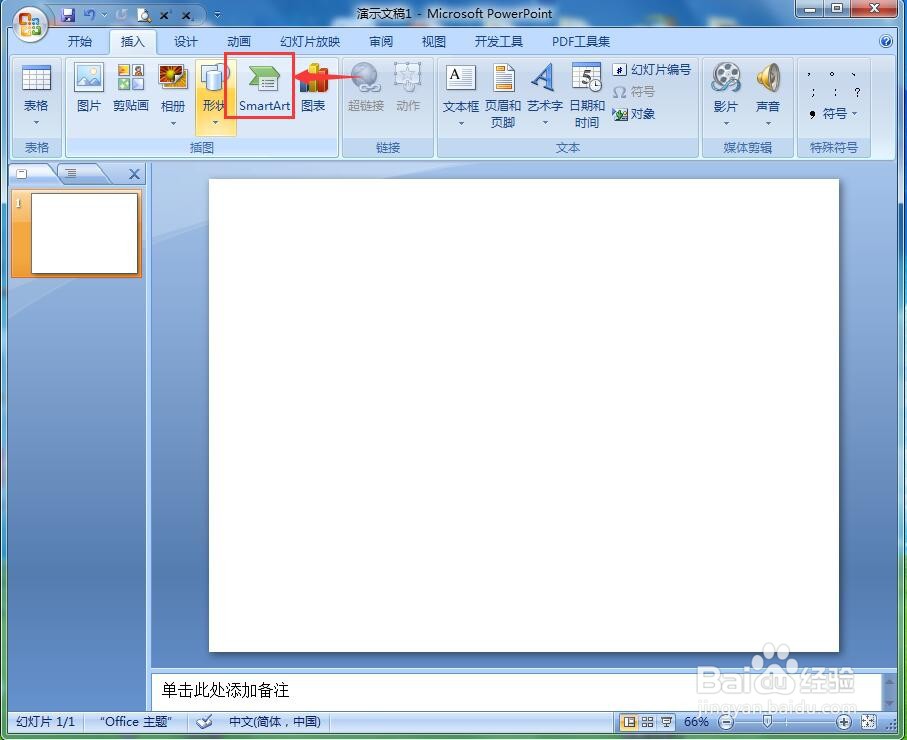
Task: Expand the 声音 dropdown arrow
Action: coord(768,123)
